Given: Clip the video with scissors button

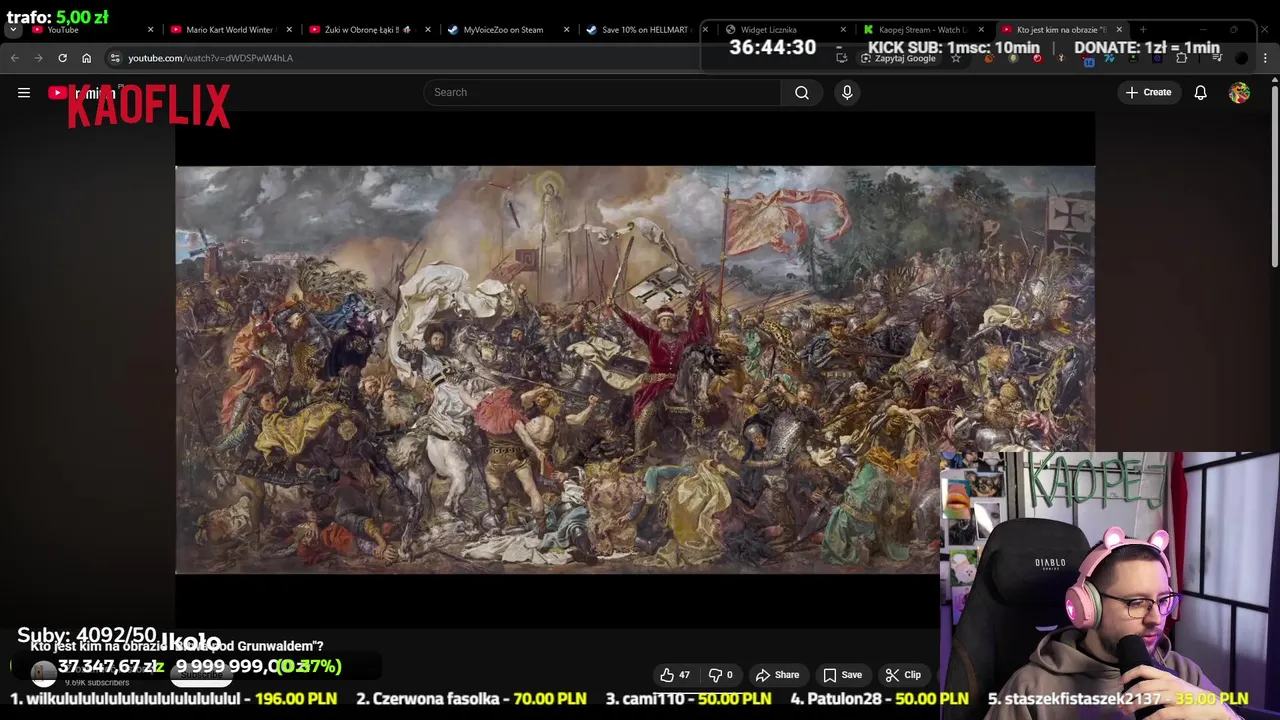Looking at the screenshot, I should [x=902, y=675].
